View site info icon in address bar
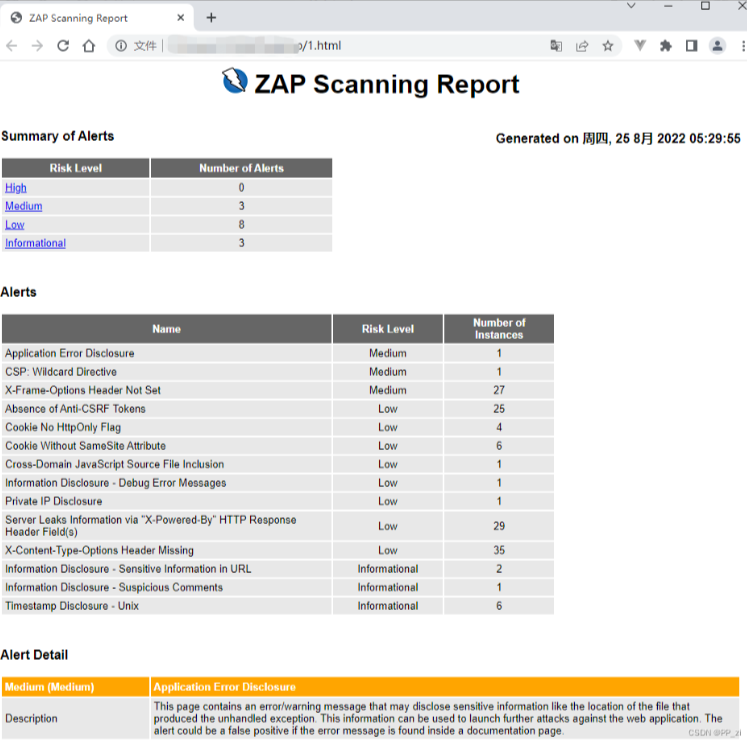Image resolution: width=747 pixels, height=740 pixels. tap(121, 46)
